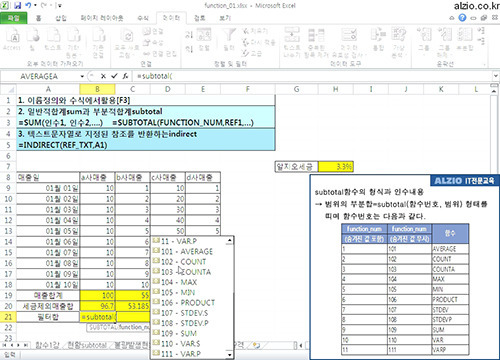500x360 pixels.
Task: Click the fx Insert Function button
Action: (x=125, y=76)
